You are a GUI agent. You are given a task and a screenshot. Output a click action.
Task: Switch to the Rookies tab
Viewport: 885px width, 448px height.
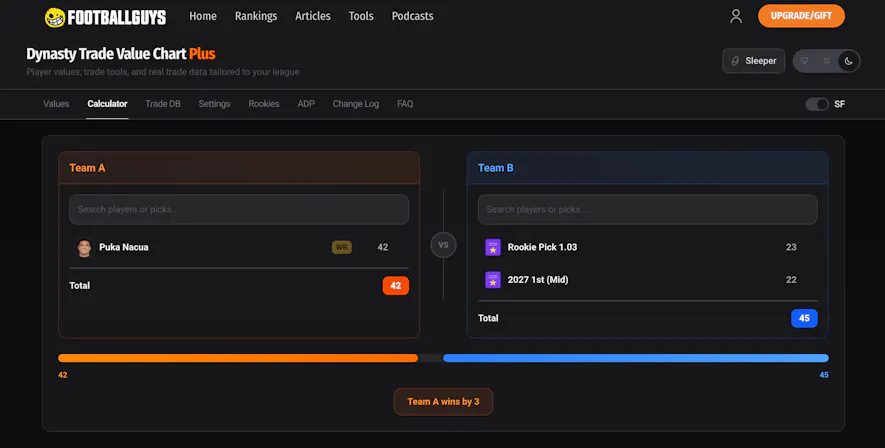(x=264, y=104)
